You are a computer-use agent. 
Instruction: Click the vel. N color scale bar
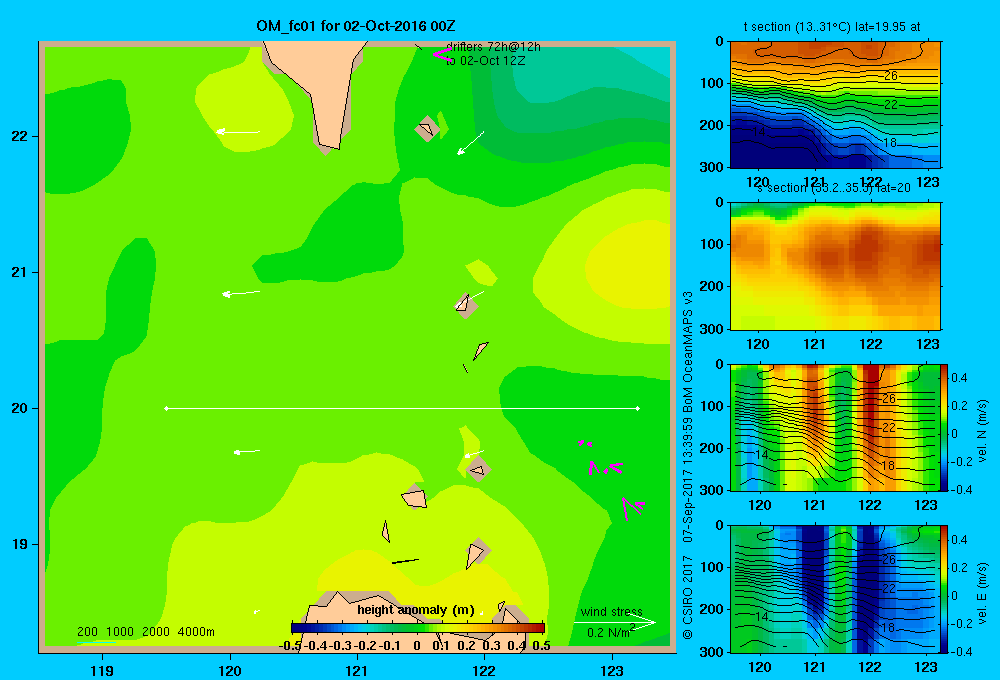tap(945, 427)
